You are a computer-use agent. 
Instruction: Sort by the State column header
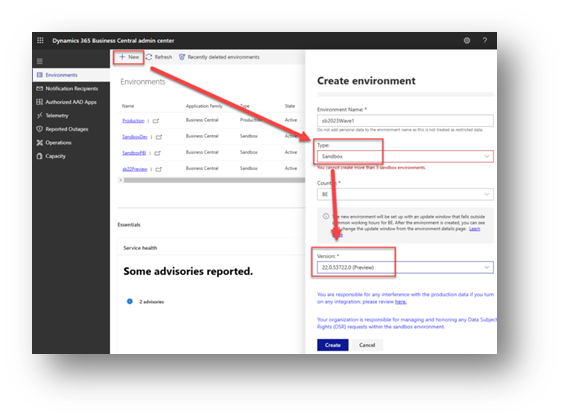coord(290,106)
